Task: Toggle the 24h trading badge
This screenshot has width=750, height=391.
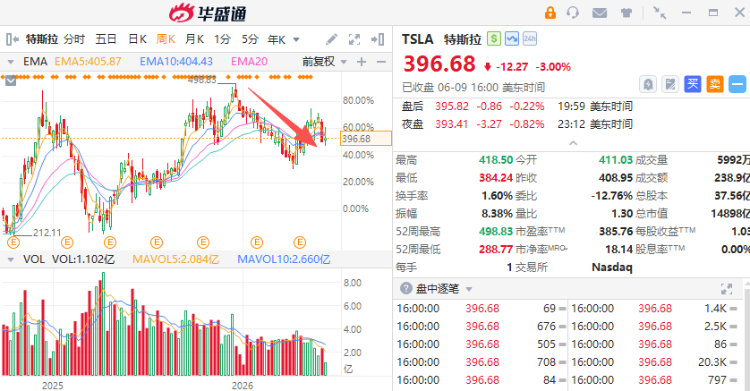Action: coord(529,38)
